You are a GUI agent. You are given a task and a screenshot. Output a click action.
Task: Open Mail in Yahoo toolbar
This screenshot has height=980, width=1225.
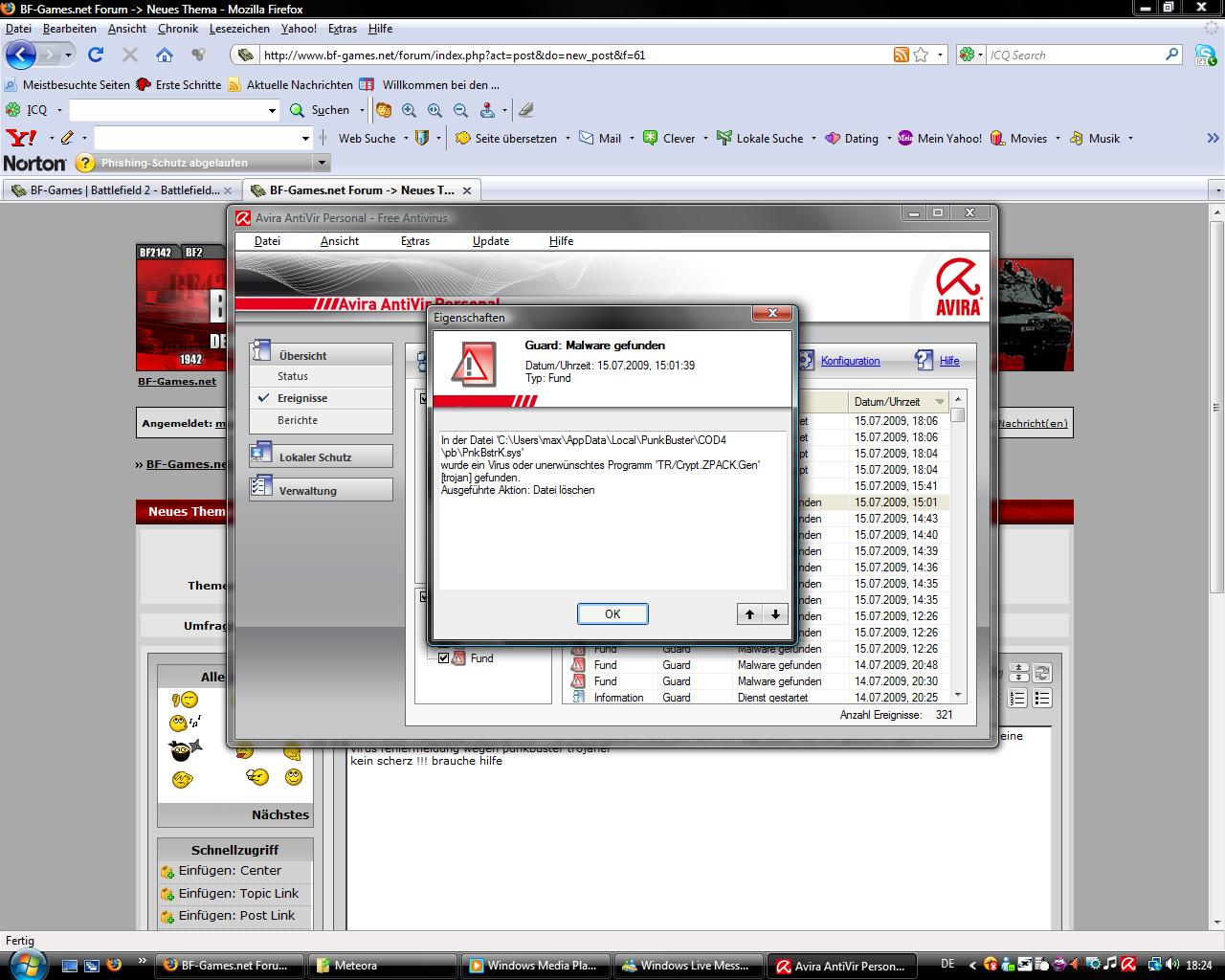tap(600, 138)
